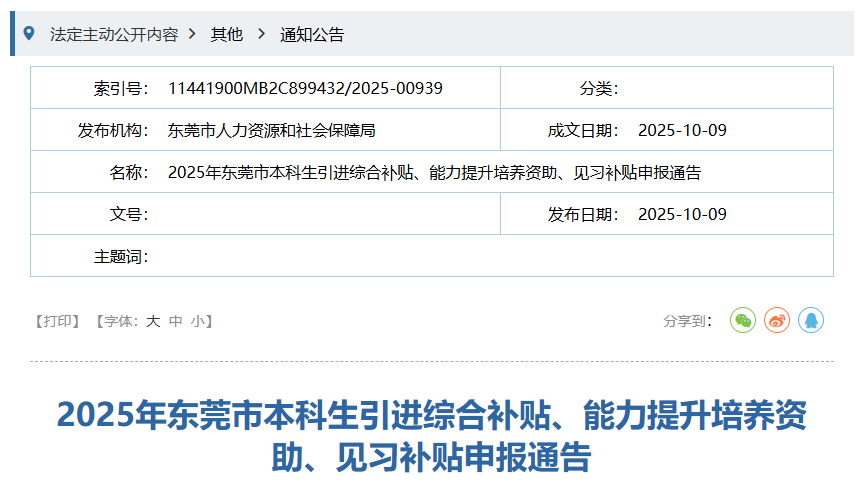
Task: Click the 成文日期 value 2025-10-09
Action: tap(682, 130)
